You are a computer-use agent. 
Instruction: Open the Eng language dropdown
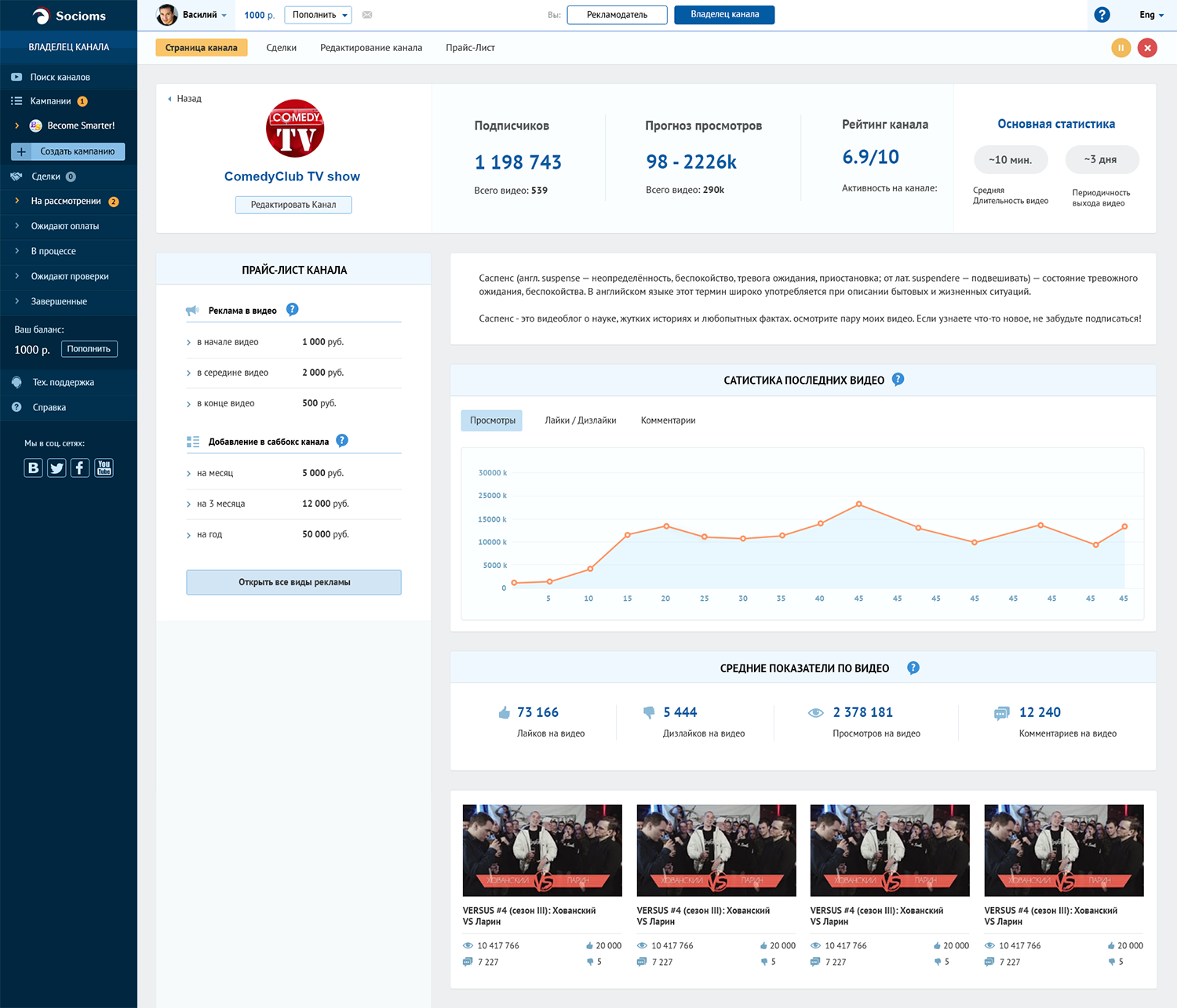coord(1151,15)
